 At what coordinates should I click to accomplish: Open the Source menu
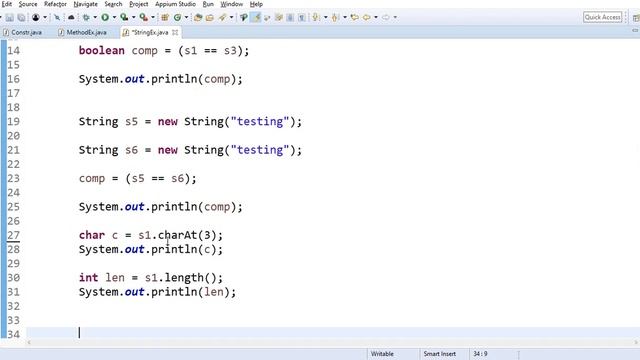(x=28, y=4)
